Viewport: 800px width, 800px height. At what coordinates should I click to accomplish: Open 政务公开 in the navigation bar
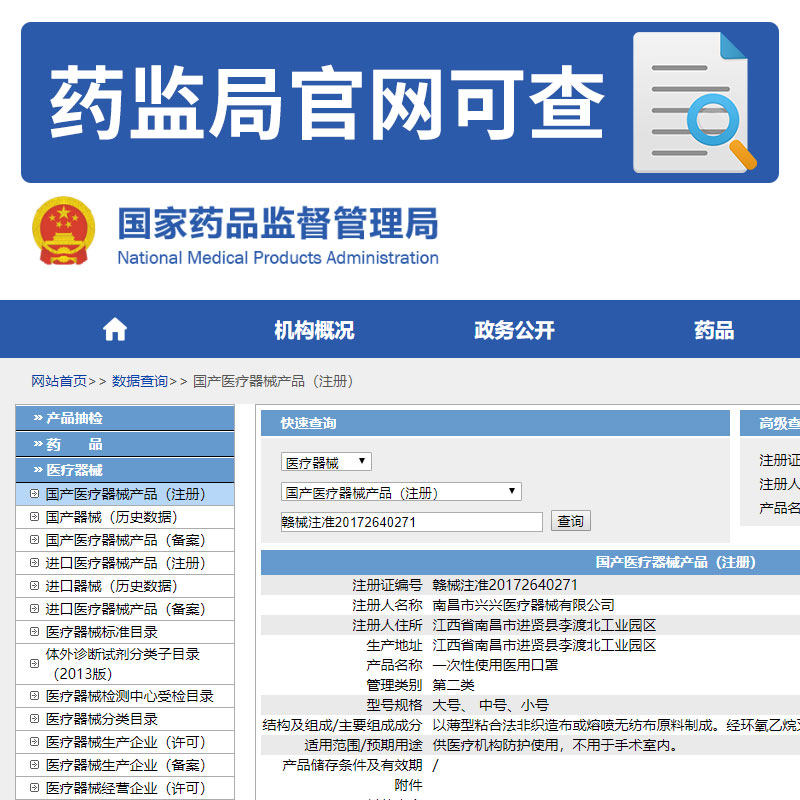[514, 330]
